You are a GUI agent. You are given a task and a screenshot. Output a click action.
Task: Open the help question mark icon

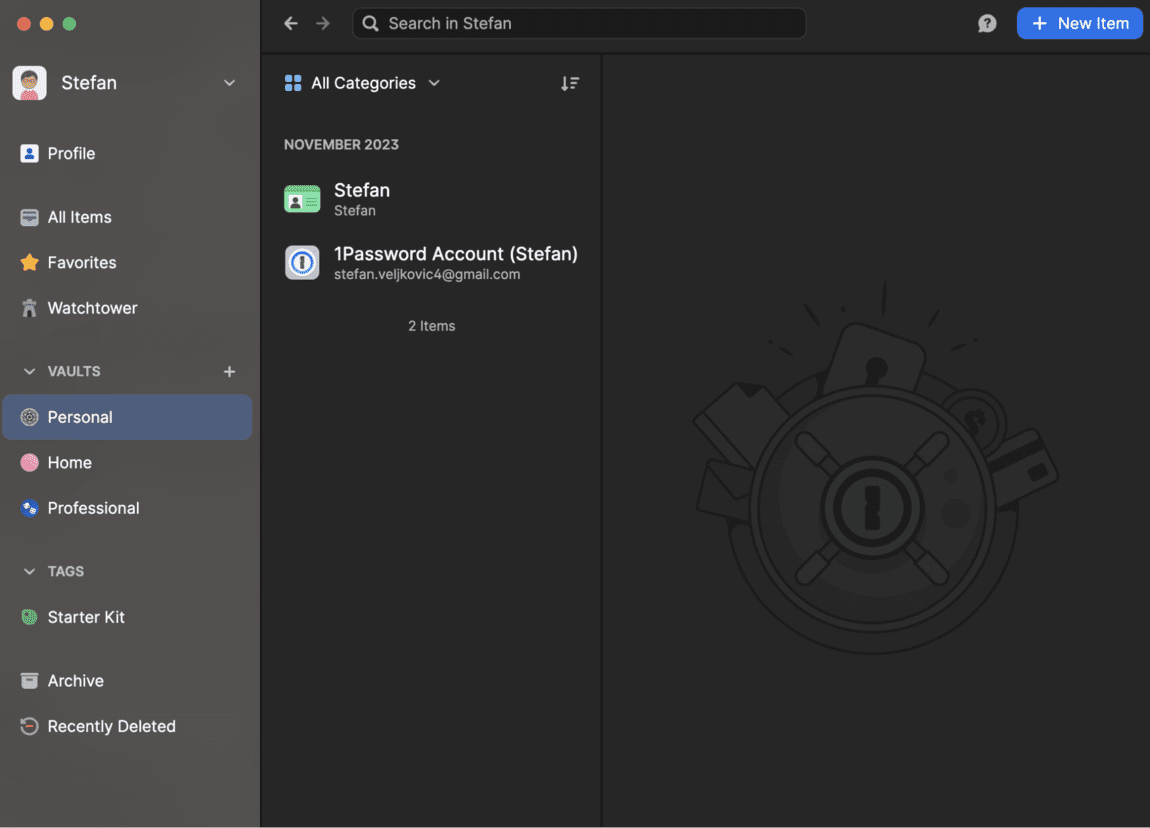click(987, 23)
